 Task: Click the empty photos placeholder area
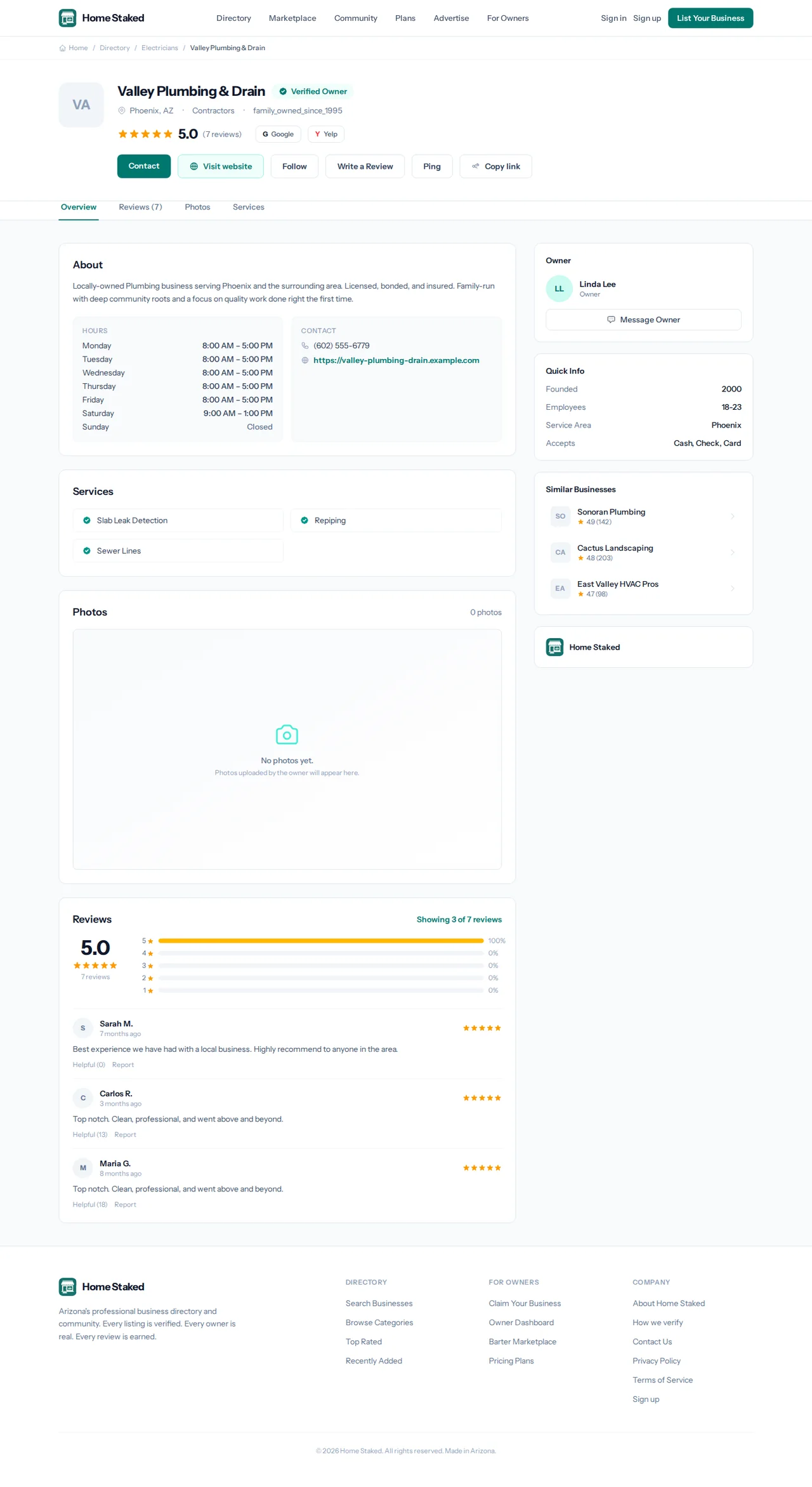point(287,749)
